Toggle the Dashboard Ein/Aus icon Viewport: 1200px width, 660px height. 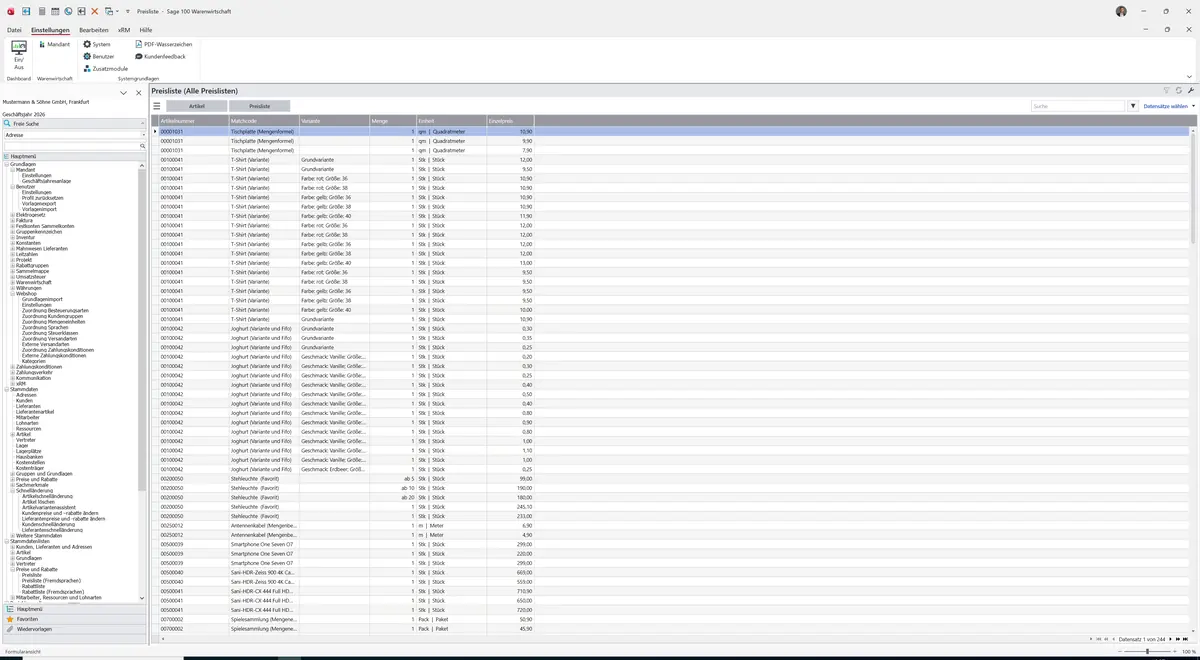[19, 54]
